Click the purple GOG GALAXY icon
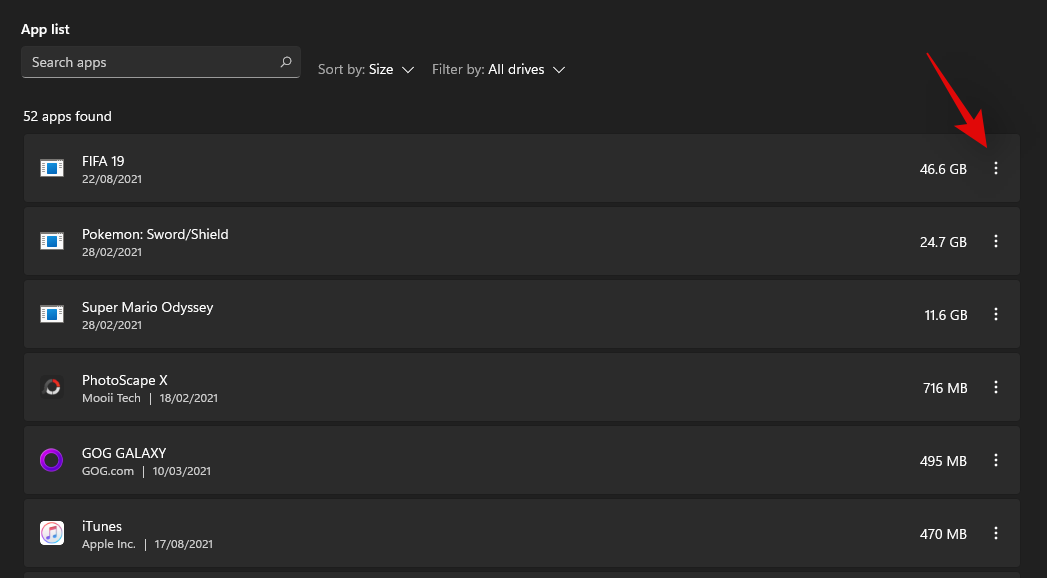1047x578 pixels. pos(52,461)
